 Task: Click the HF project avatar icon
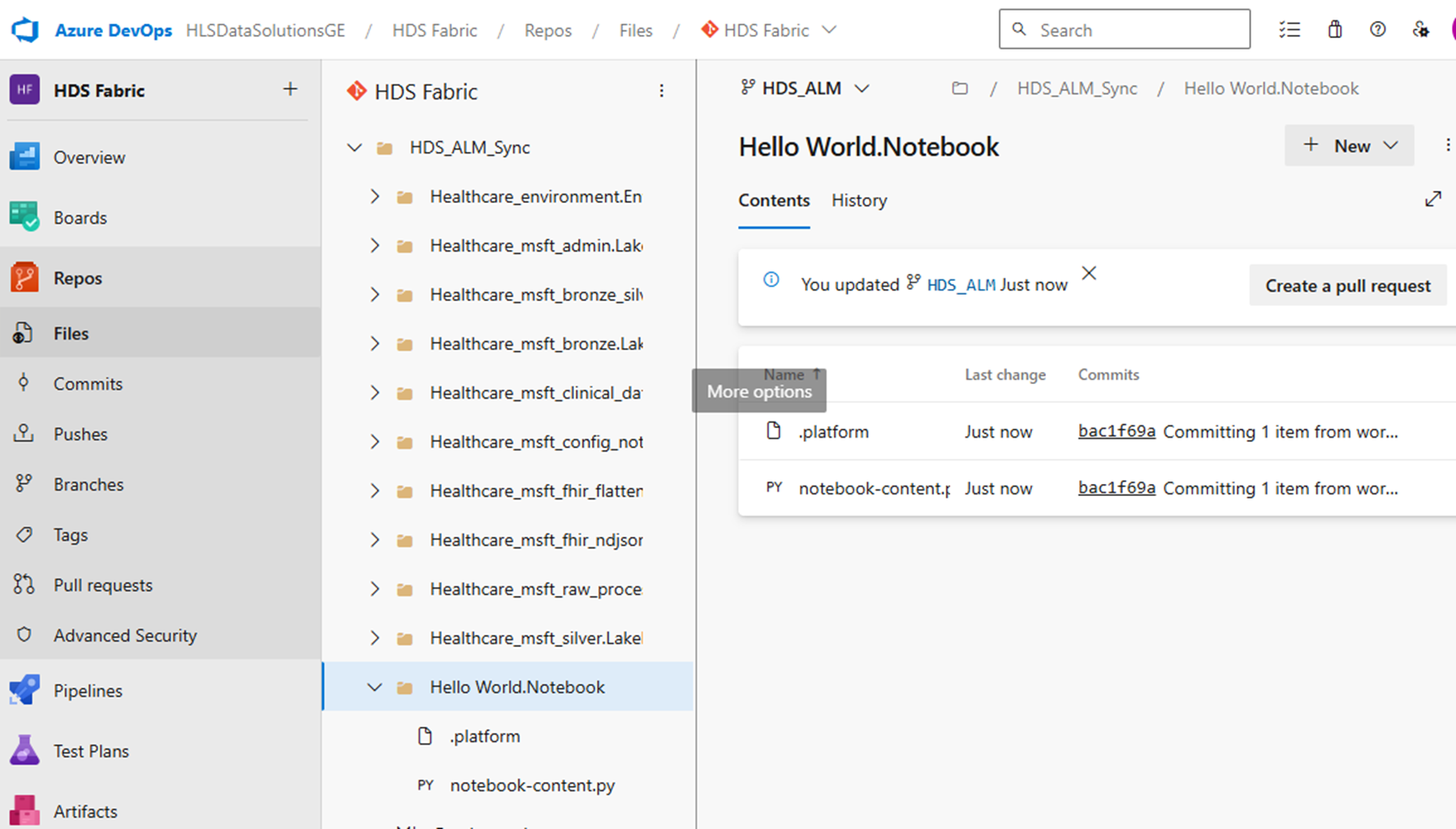[x=24, y=90]
